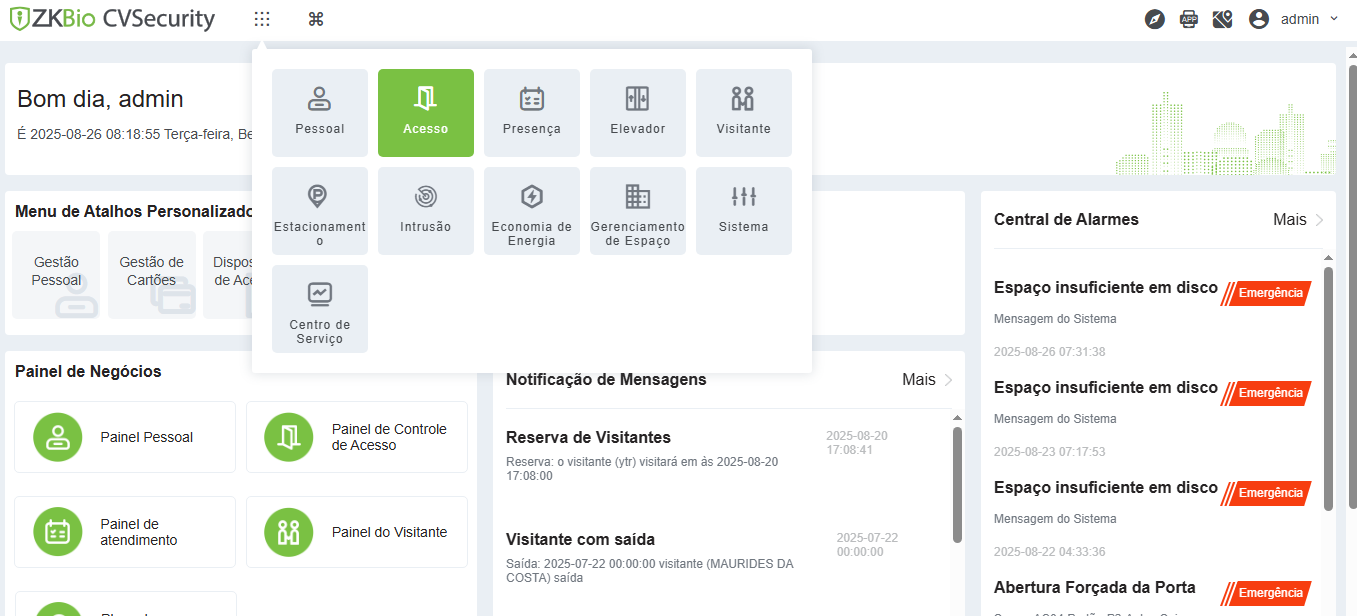Click the compass navigation icon in header
This screenshot has height=616, width=1357.
(1155, 19)
